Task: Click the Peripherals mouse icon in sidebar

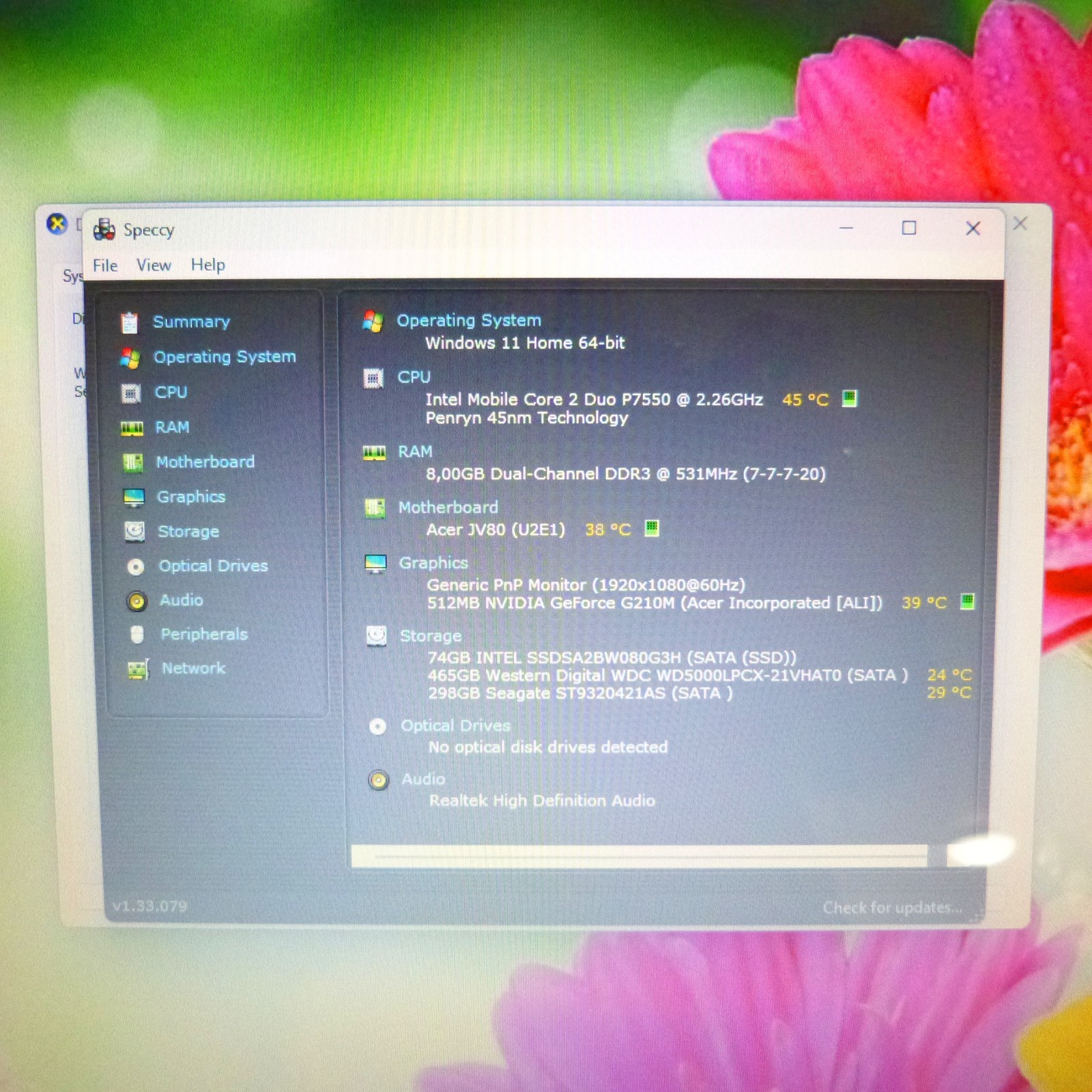Action: click(137, 635)
